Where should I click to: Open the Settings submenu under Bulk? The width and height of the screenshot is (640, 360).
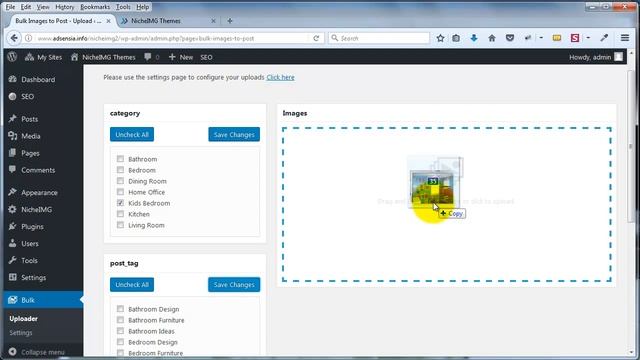(x=20, y=333)
